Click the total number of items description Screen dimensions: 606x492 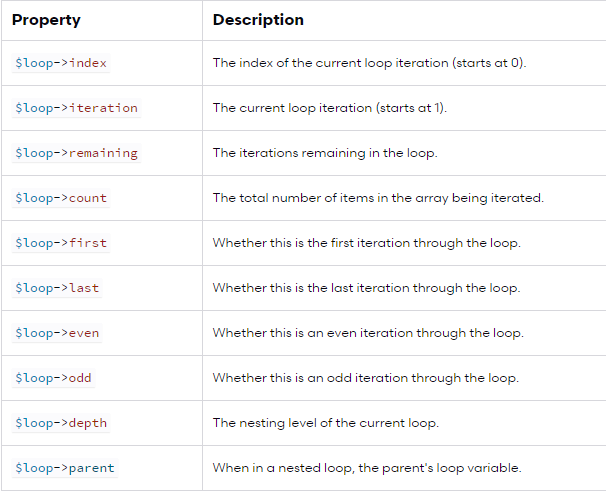coord(378,198)
